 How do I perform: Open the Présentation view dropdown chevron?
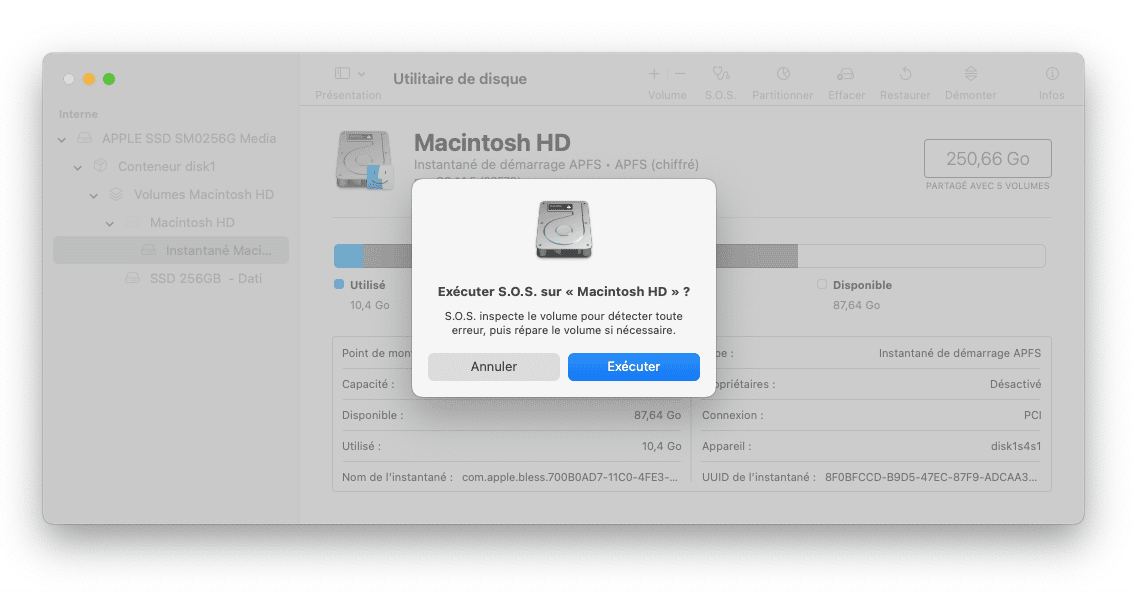(x=361, y=74)
